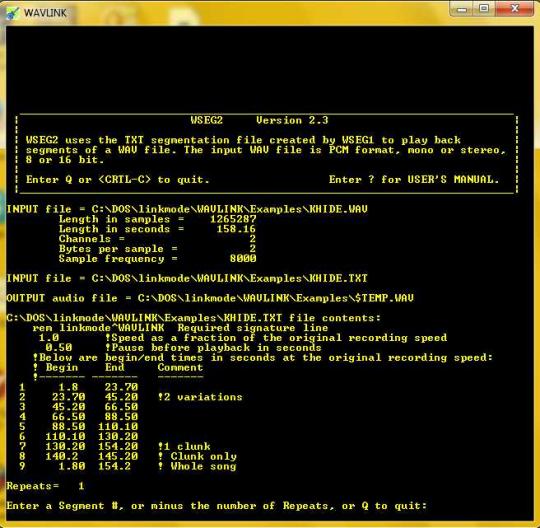Click the 'End' column header
The height and width of the screenshot is (528, 540).
[115, 367]
